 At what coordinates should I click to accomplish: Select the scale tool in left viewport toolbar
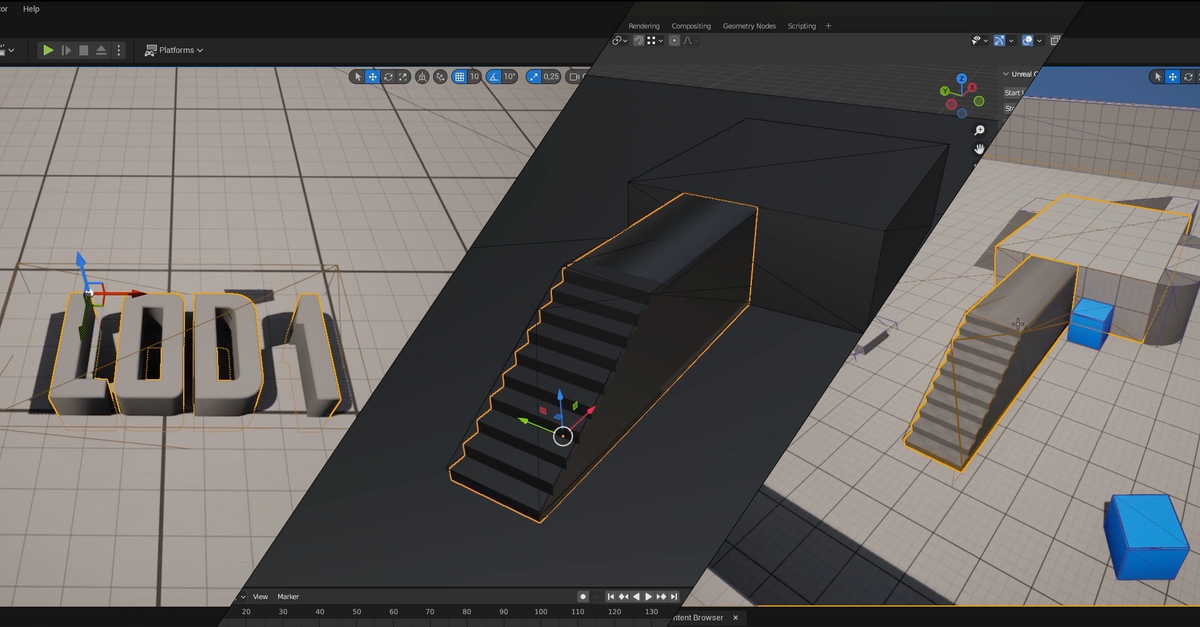tap(403, 77)
